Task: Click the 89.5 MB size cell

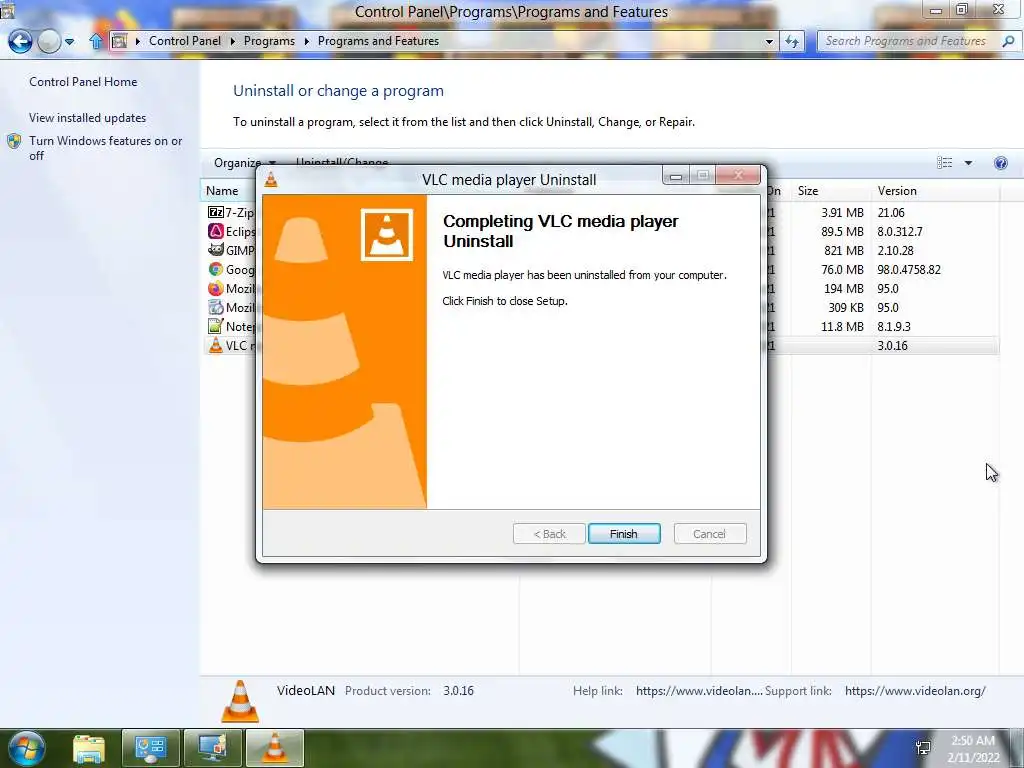Action: tap(842, 231)
